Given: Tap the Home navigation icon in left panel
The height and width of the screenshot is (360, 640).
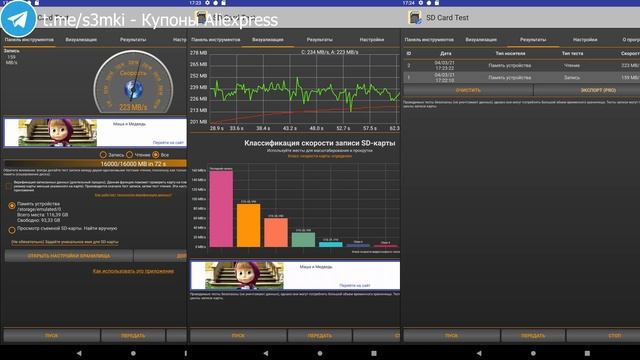Looking at the screenshot, I should point(133,353).
